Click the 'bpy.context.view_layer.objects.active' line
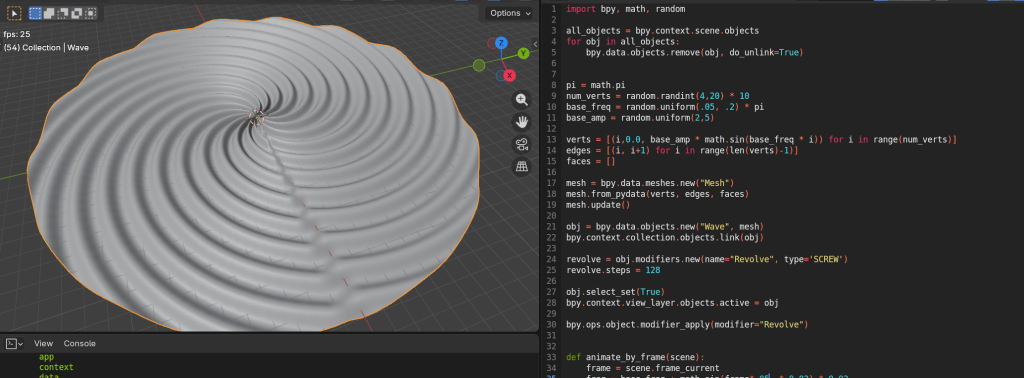Screen dimensions: 1024x378 pyautogui.click(x=672, y=303)
